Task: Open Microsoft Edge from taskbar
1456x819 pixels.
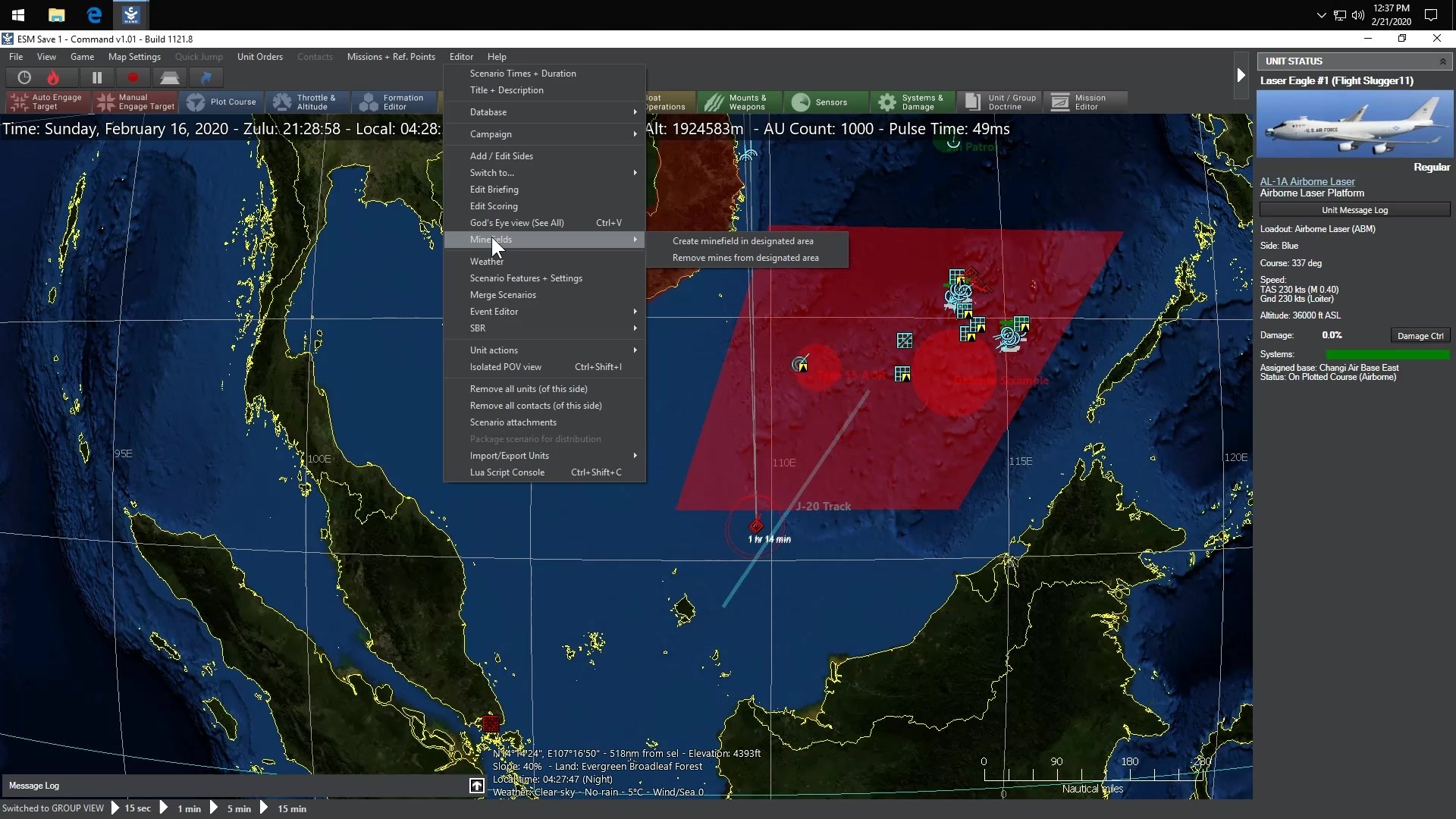Action: (x=94, y=15)
